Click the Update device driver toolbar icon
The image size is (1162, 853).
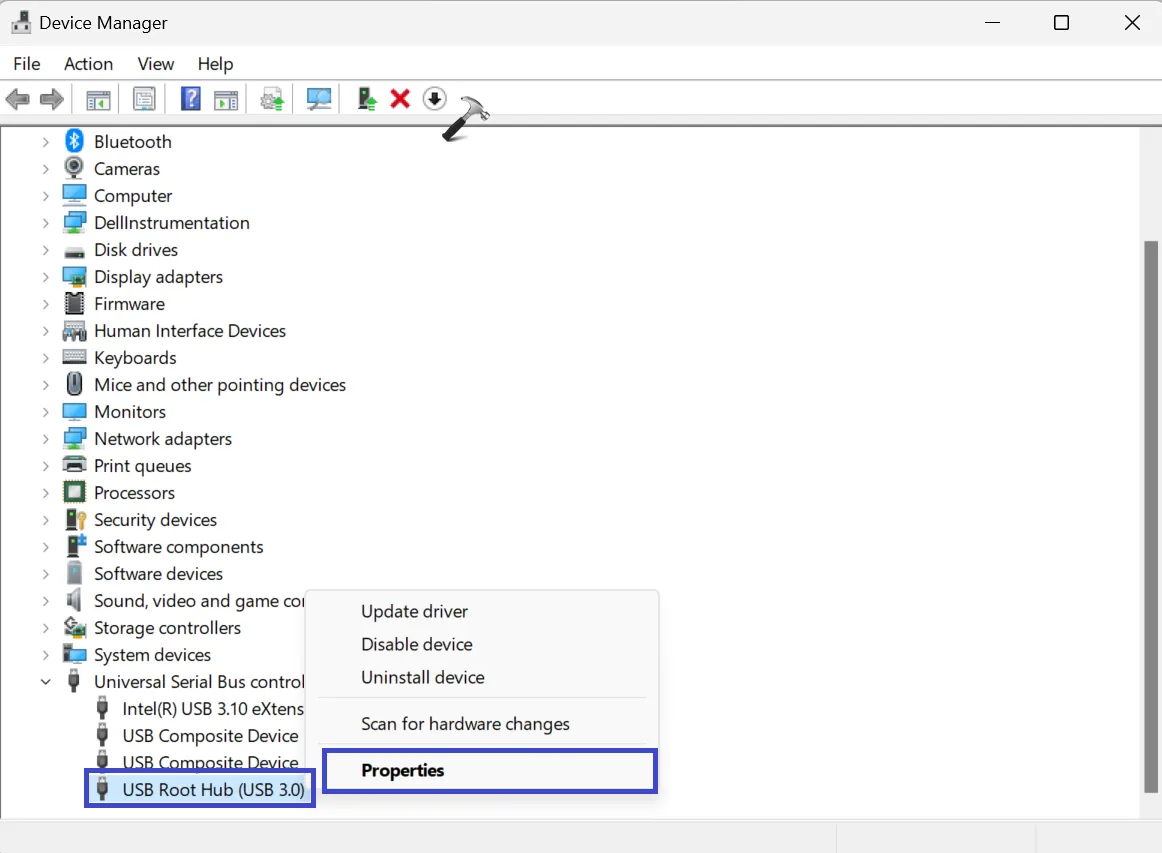click(x=367, y=99)
